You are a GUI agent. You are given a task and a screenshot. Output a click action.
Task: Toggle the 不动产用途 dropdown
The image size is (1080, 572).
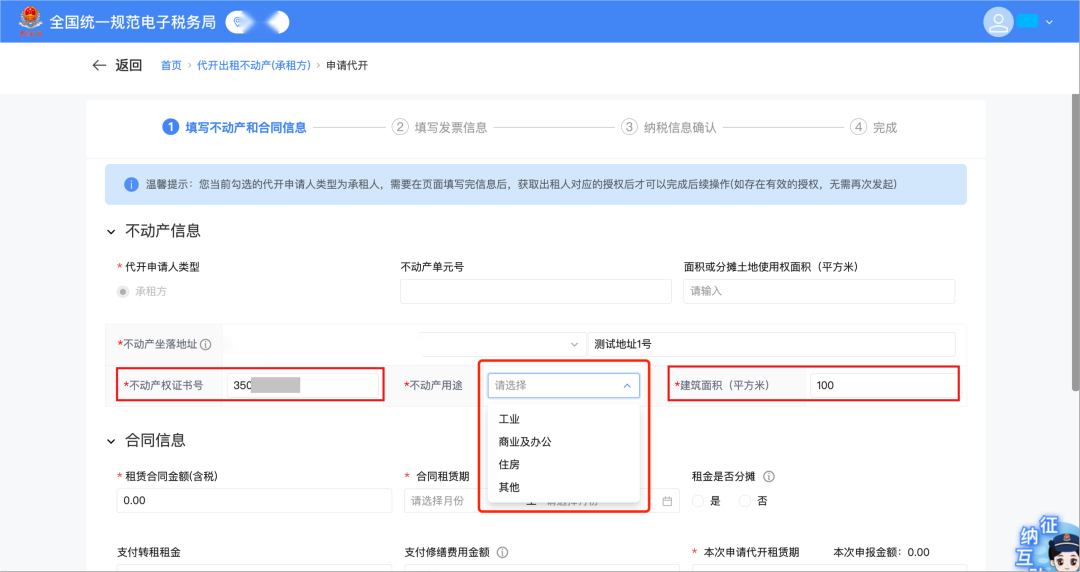[563, 386]
